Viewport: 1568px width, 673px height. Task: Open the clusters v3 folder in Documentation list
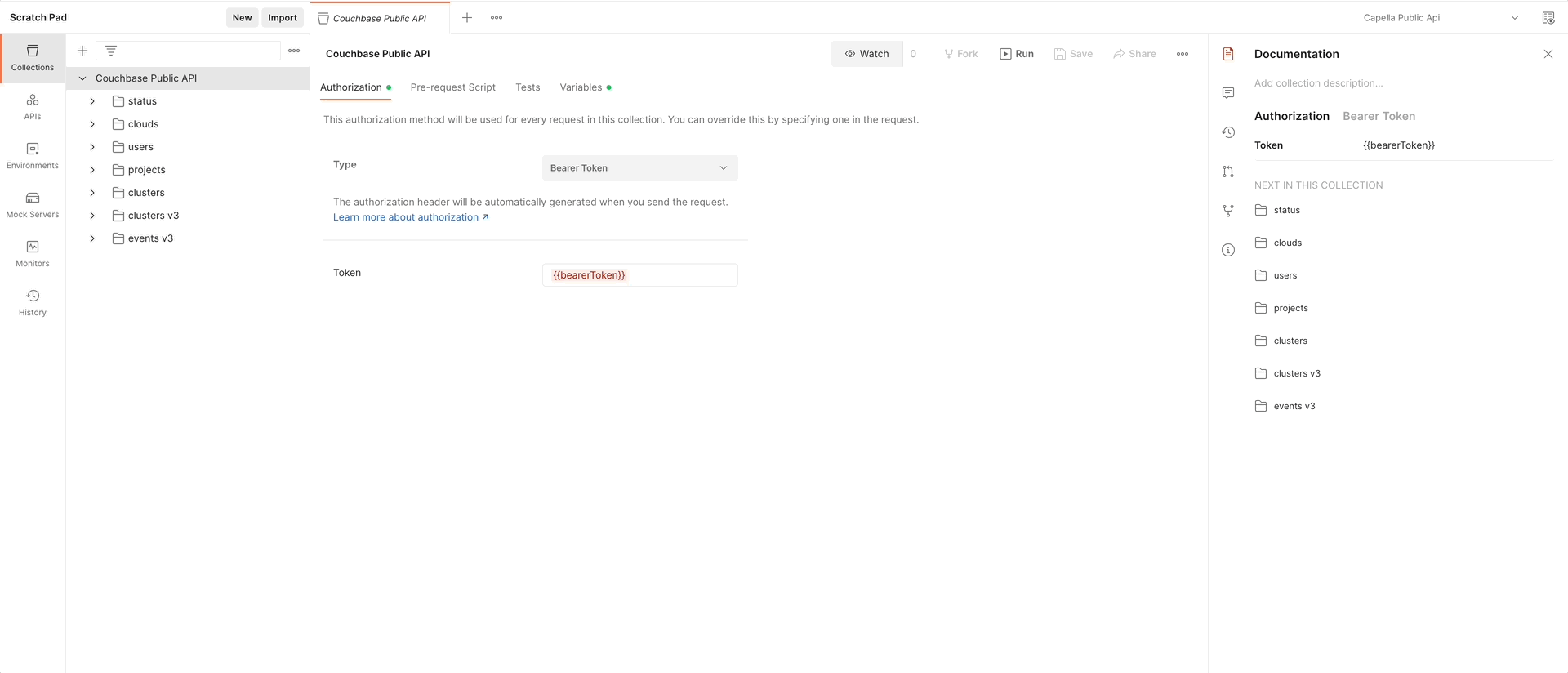[1287, 373]
